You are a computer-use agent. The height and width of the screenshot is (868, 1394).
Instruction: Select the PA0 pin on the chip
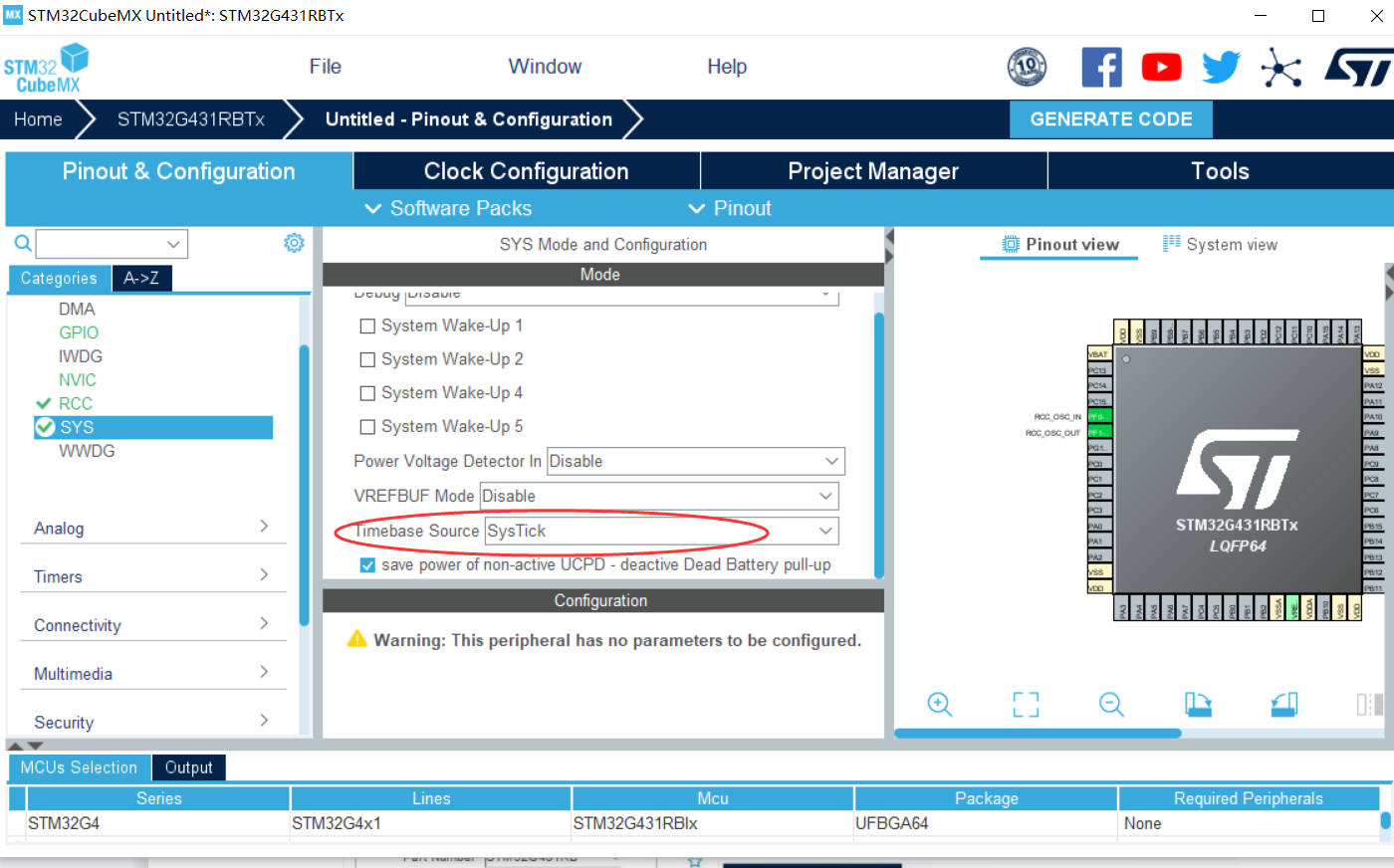[1097, 525]
